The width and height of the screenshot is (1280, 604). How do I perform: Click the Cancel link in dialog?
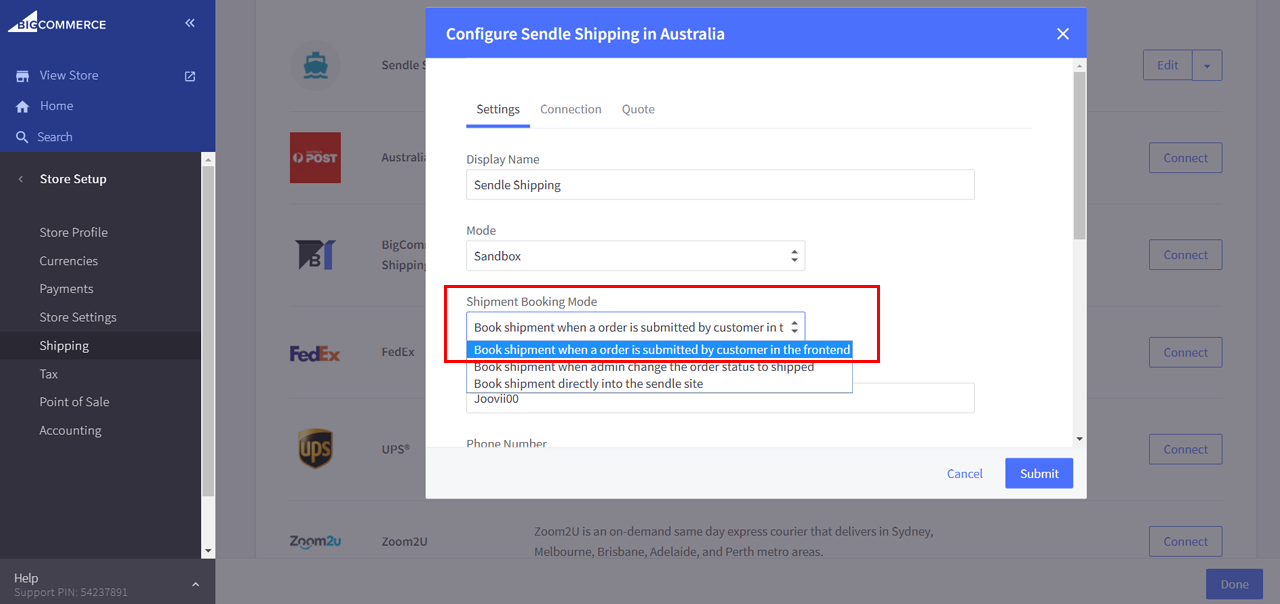(x=964, y=474)
